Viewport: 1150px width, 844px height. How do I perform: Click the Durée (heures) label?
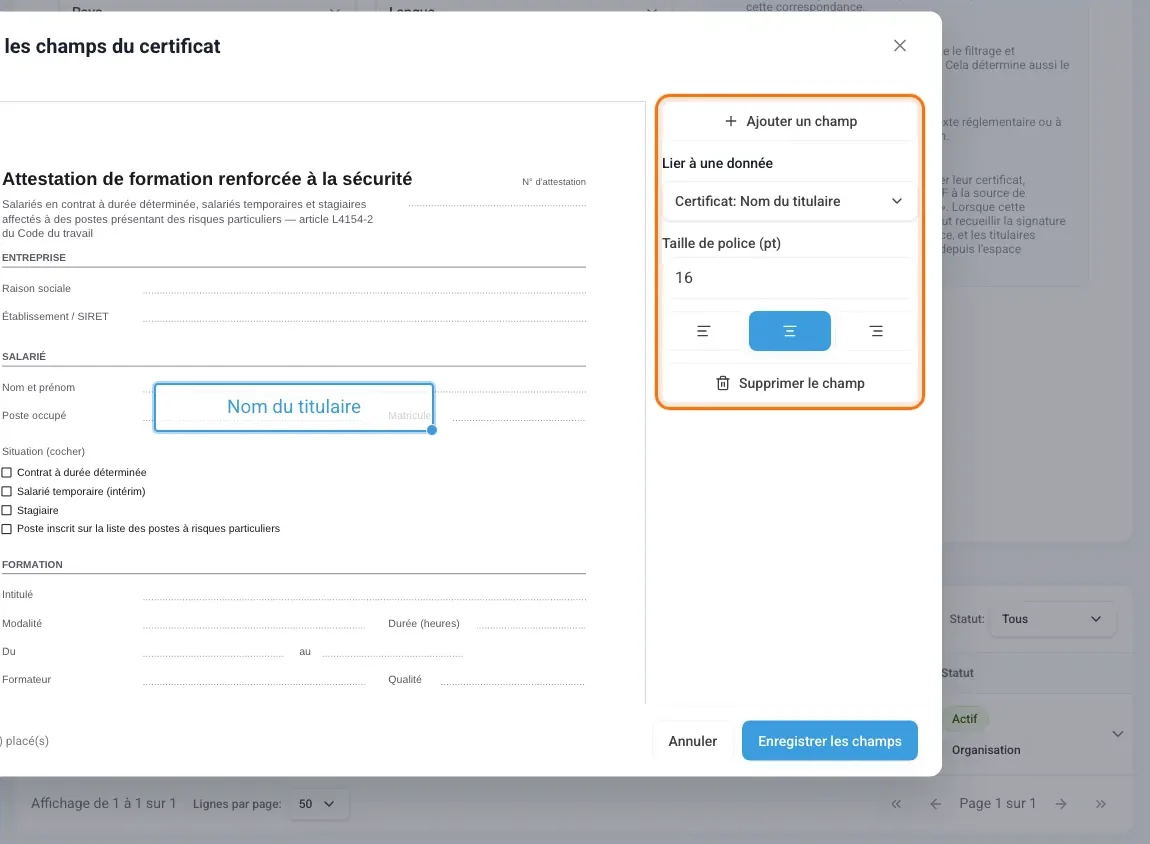coord(424,623)
